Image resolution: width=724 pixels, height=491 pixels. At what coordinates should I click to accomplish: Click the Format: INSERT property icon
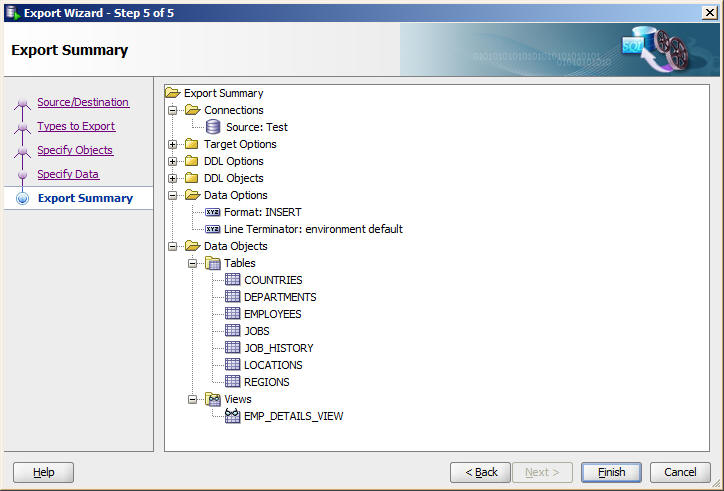click(212, 212)
